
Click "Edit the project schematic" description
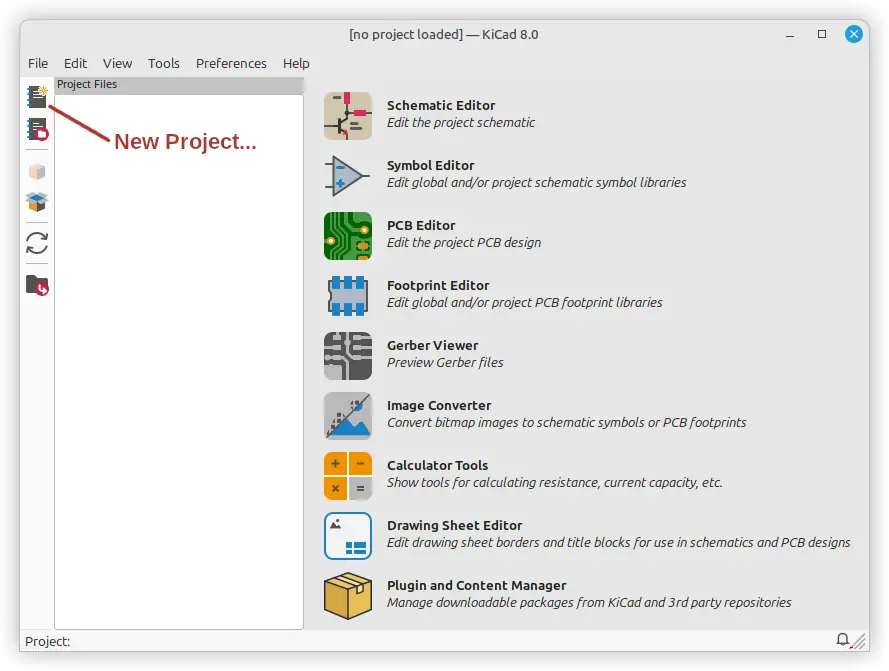click(461, 123)
